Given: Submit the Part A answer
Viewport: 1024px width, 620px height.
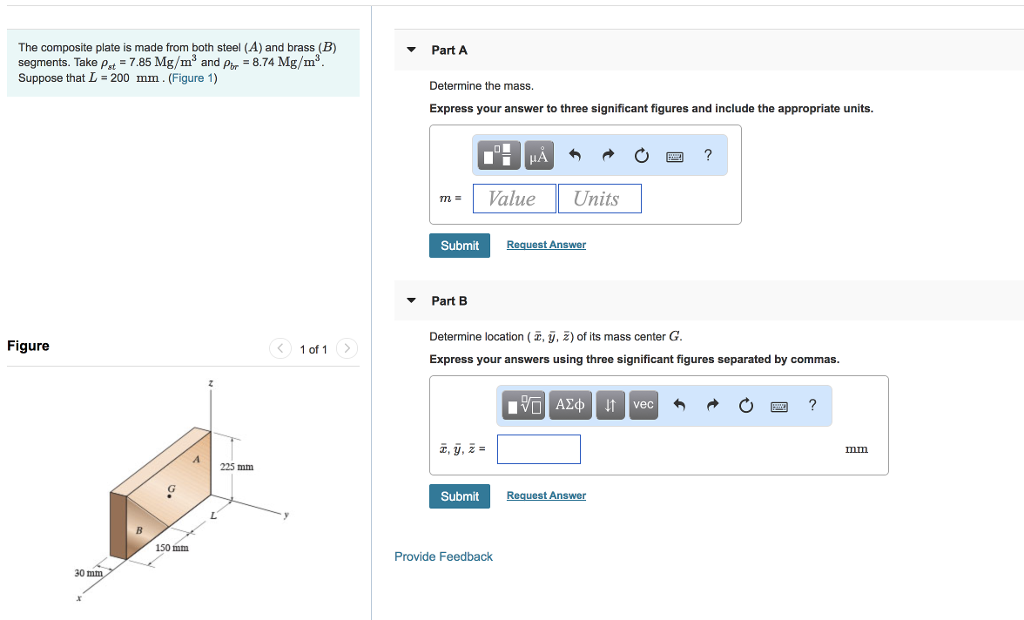Looking at the screenshot, I should pyautogui.click(x=459, y=244).
